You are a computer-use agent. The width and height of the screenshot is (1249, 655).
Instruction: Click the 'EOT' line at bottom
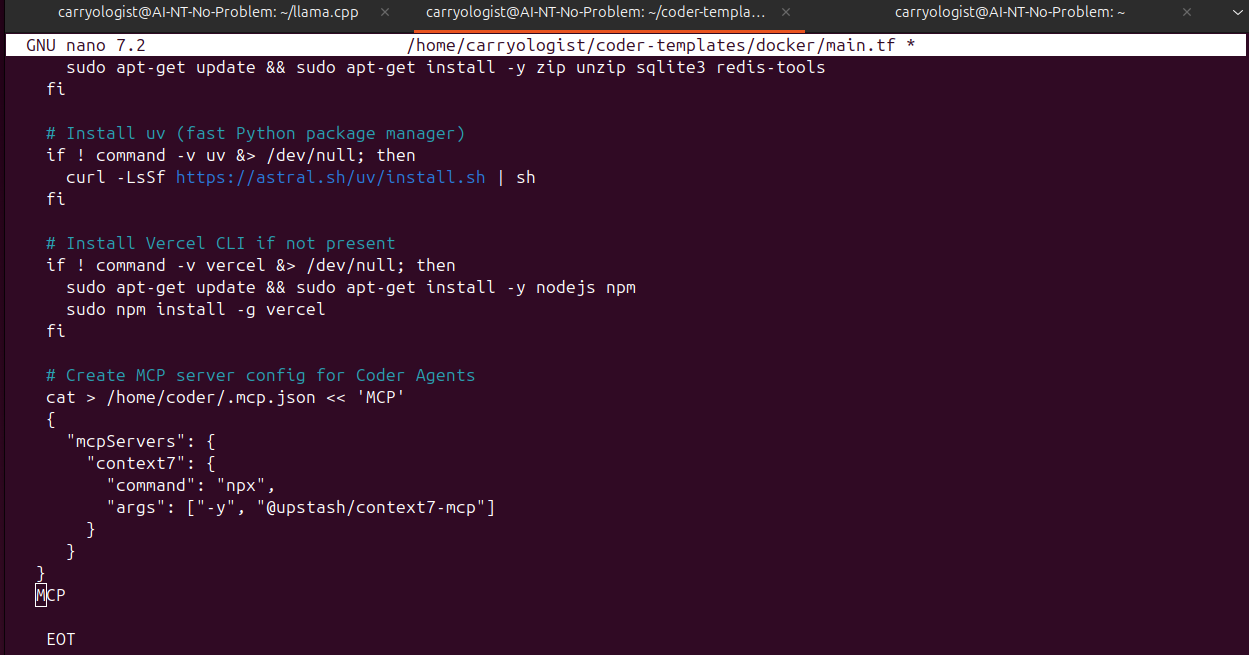(x=61, y=639)
